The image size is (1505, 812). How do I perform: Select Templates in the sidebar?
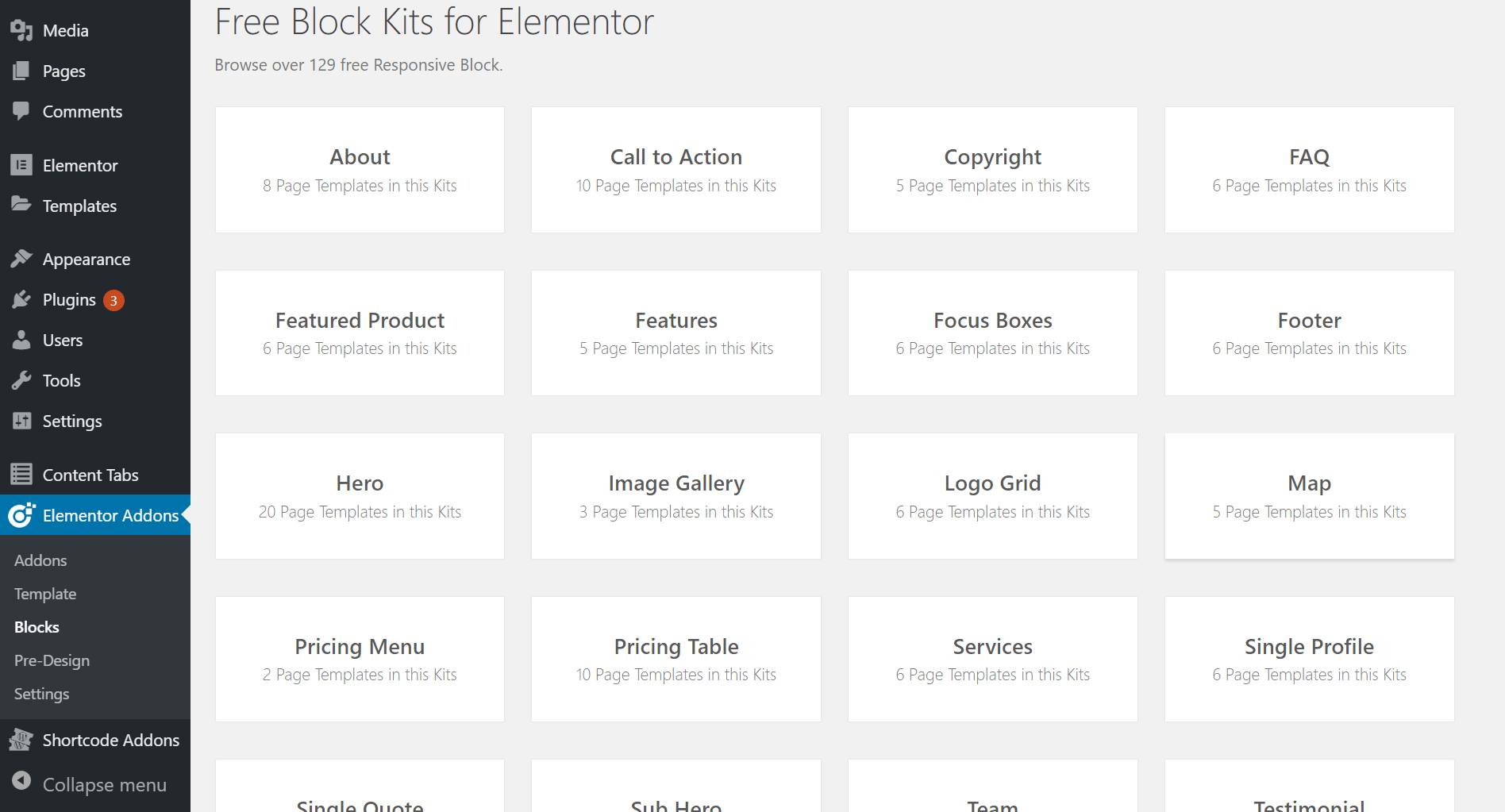95,206
